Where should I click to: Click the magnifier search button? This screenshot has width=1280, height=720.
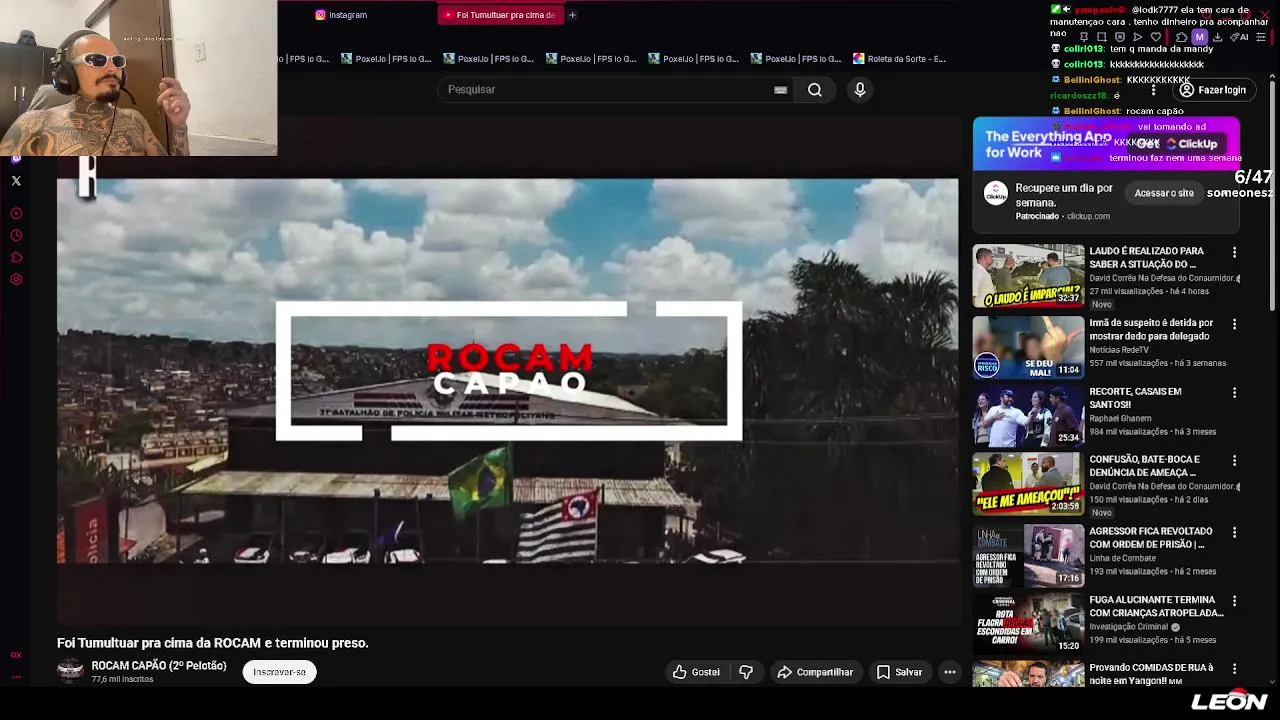815,90
